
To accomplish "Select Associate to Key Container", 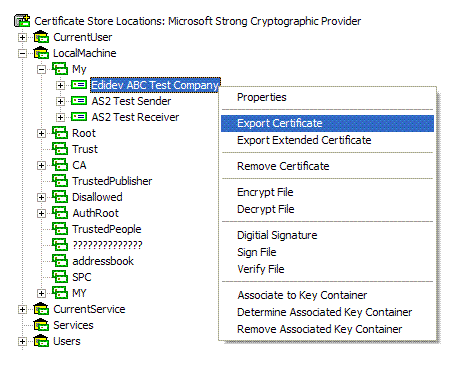I will tap(327, 295).
